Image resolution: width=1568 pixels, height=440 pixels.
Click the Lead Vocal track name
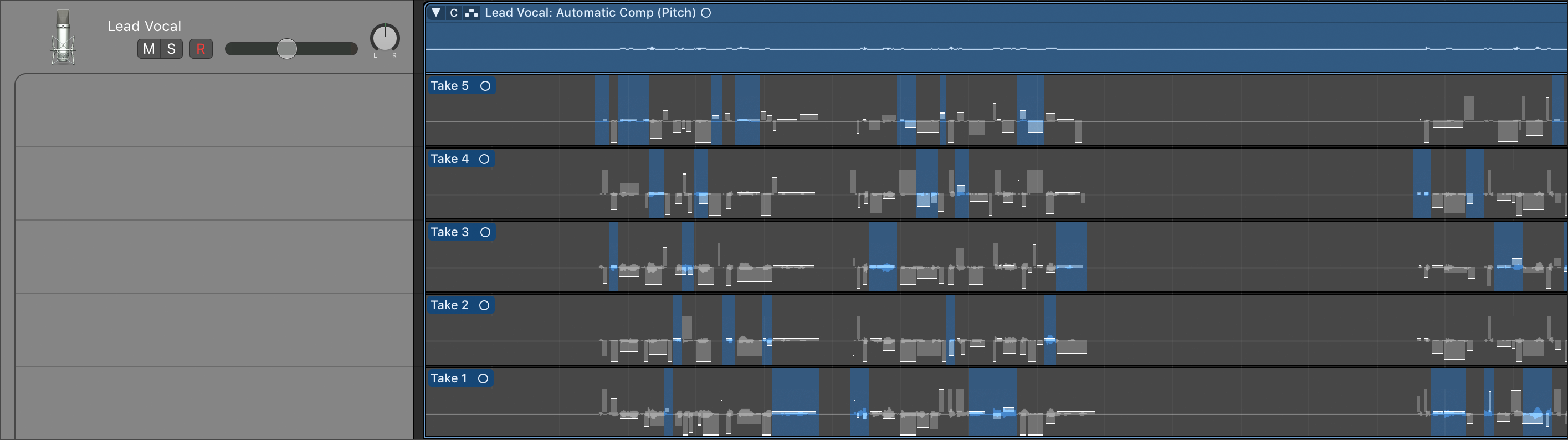[x=144, y=26]
